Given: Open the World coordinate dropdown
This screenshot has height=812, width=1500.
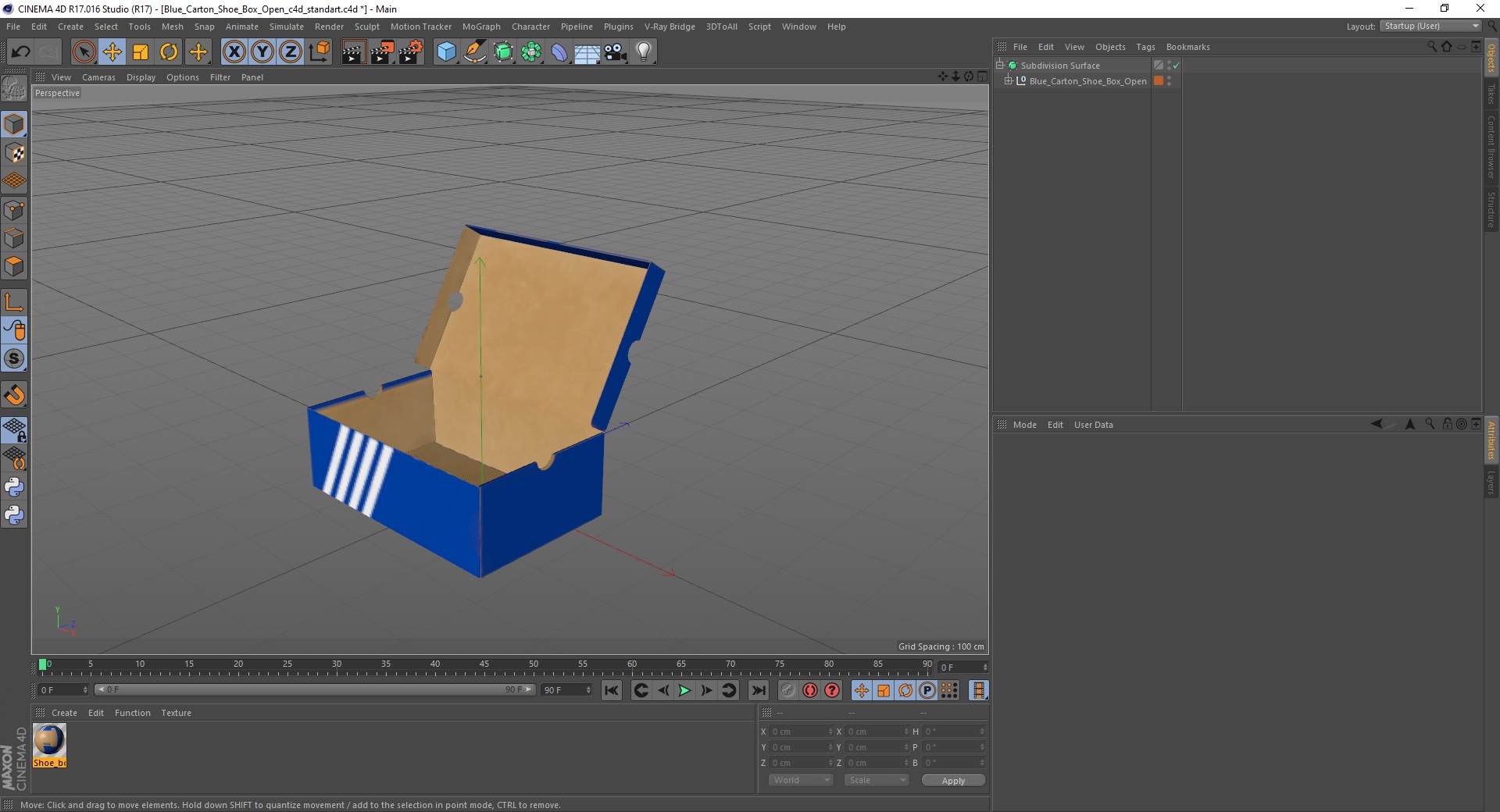Looking at the screenshot, I should click(801, 780).
